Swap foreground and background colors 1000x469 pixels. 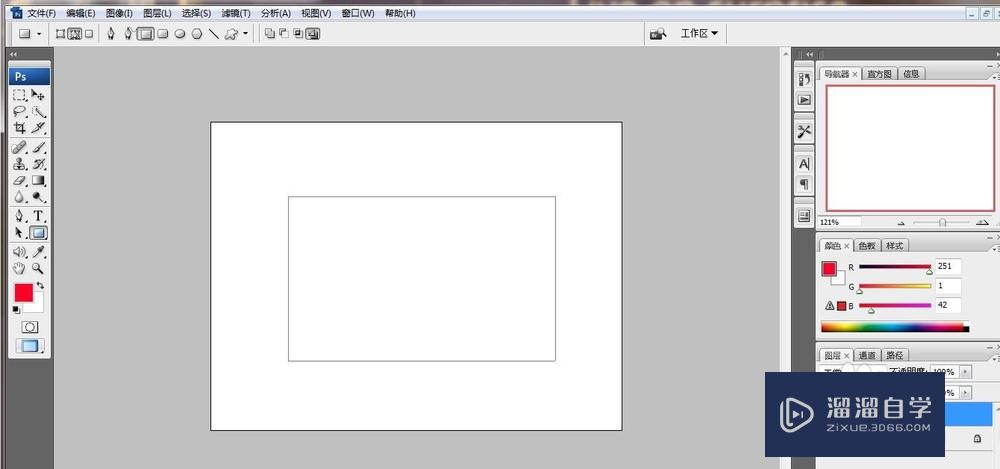[x=40, y=285]
